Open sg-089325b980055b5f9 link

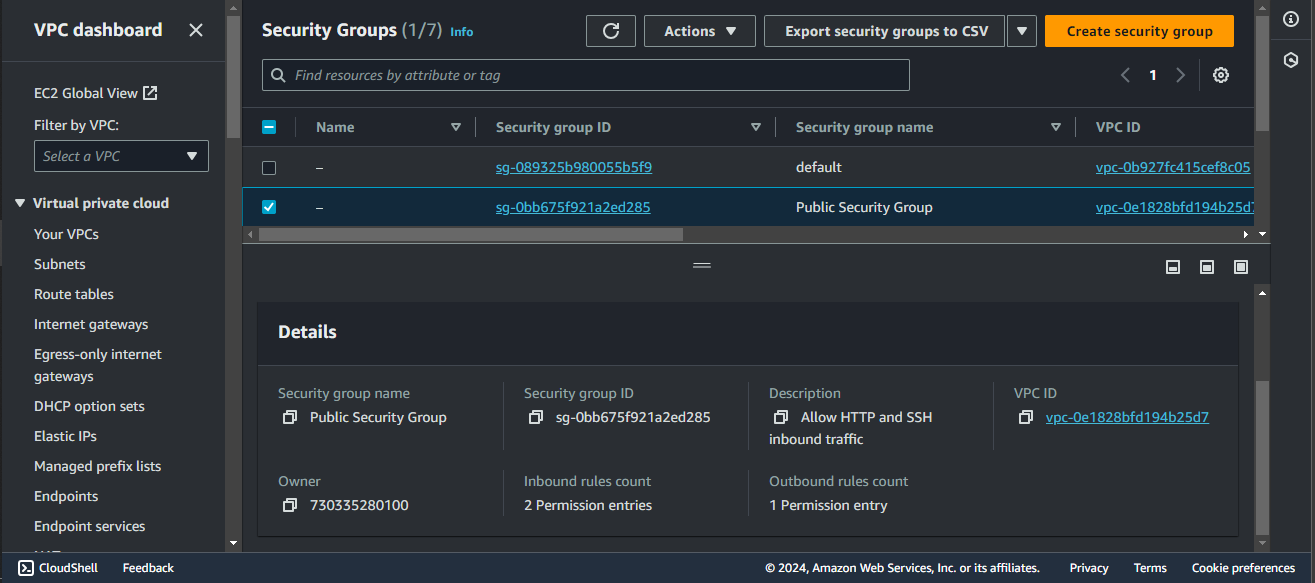point(574,167)
